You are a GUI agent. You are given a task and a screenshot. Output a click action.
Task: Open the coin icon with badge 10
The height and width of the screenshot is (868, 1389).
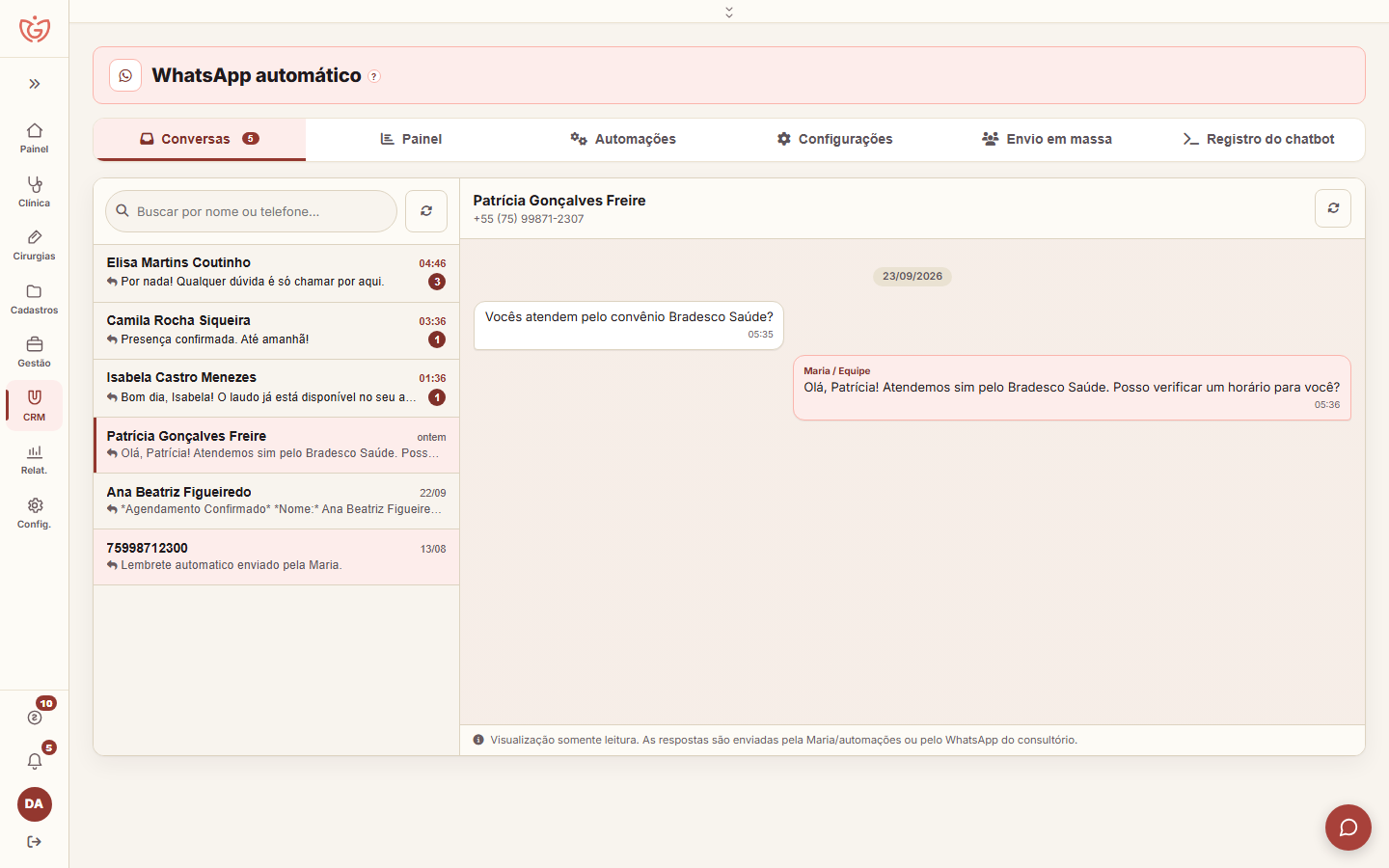pos(35,717)
